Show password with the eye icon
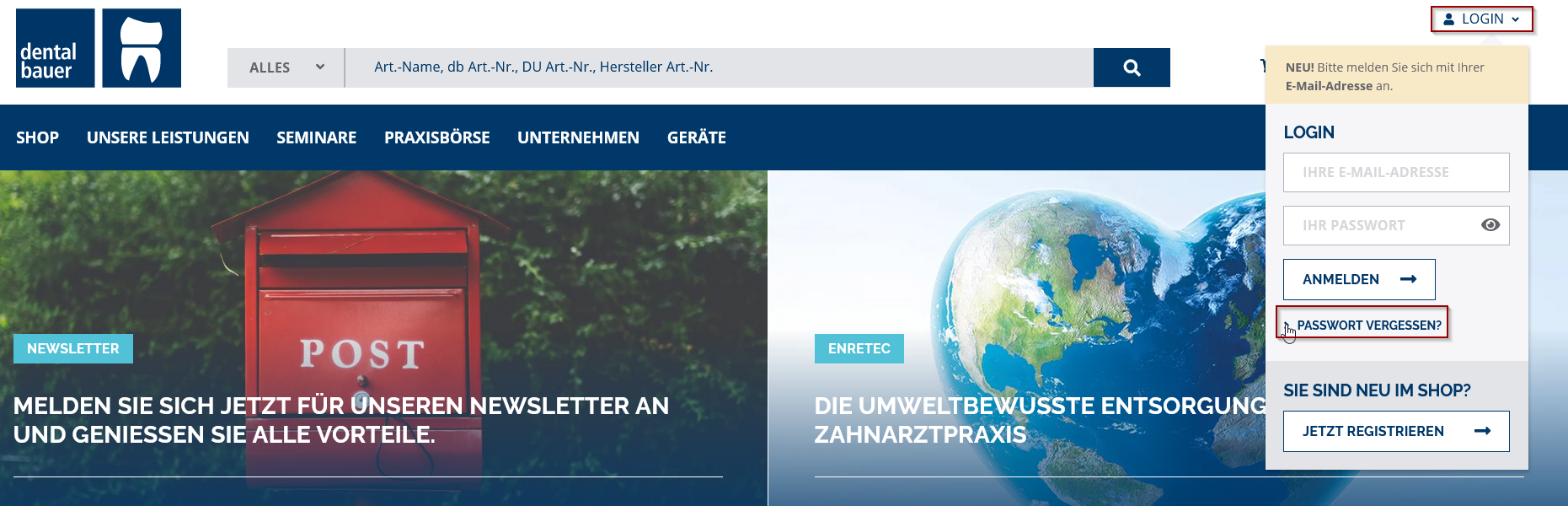Screen dimensions: 1568x506 tap(1490, 225)
